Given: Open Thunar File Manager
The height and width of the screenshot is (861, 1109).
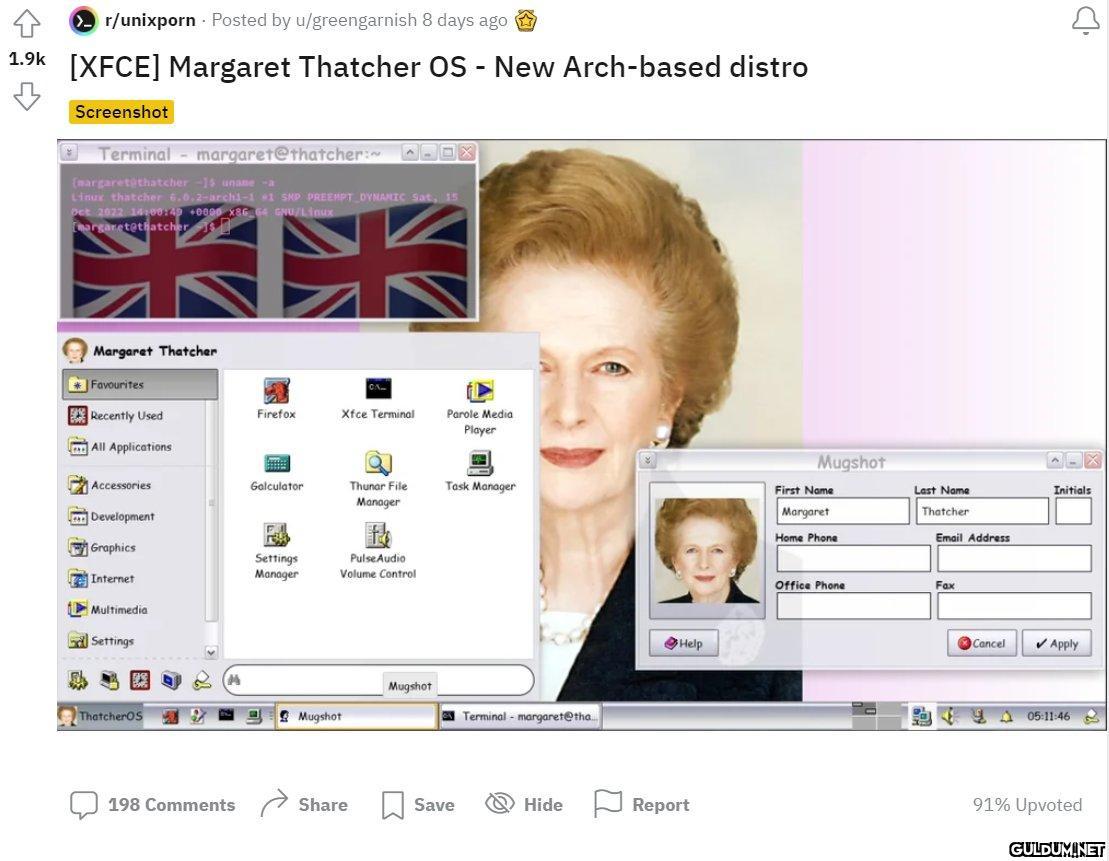Looking at the screenshot, I should pyautogui.click(x=378, y=479).
